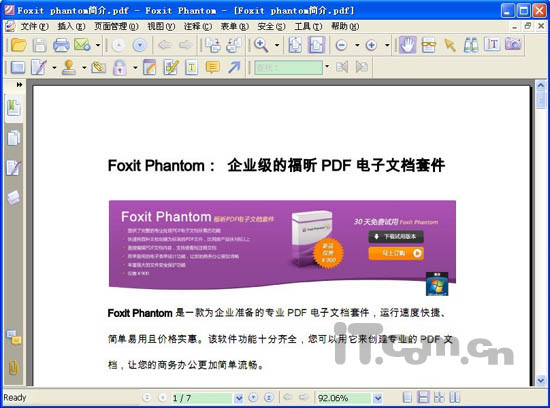Open the padlock security dropdown arrow

[135, 67]
